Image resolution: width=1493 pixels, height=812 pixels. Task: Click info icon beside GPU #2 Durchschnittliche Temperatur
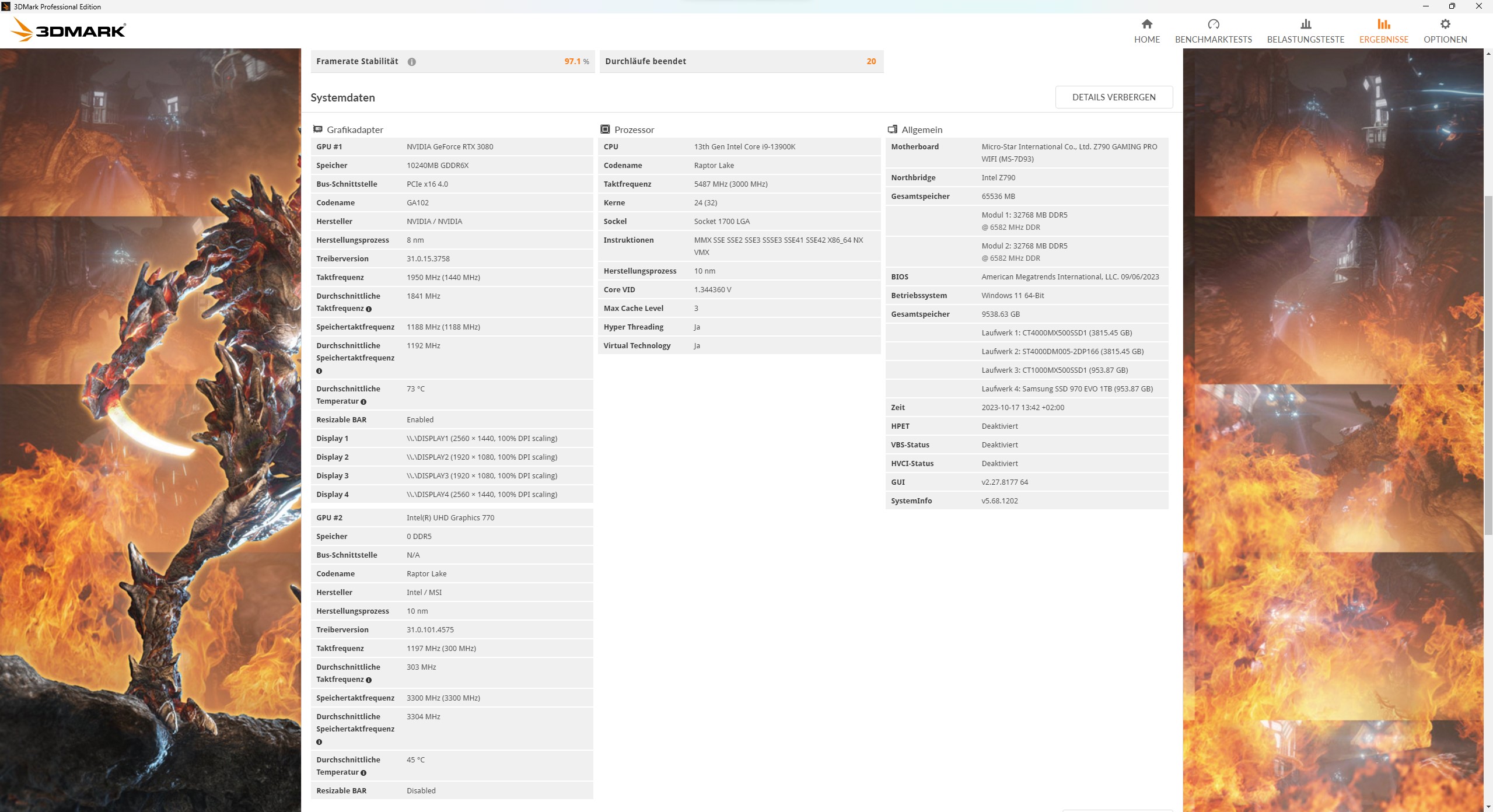pyautogui.click(x=363, y=773)
